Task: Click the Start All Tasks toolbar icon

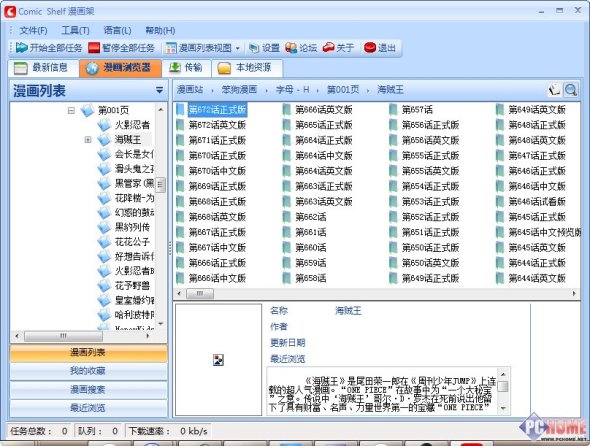Action: click(x=22, y=48)
